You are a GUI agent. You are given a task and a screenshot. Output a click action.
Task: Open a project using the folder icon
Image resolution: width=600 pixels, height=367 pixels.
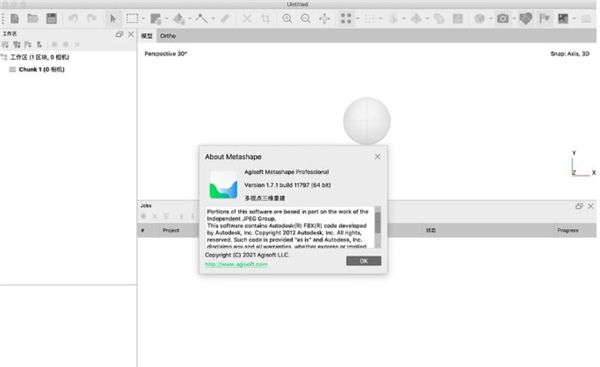[33, 18]
